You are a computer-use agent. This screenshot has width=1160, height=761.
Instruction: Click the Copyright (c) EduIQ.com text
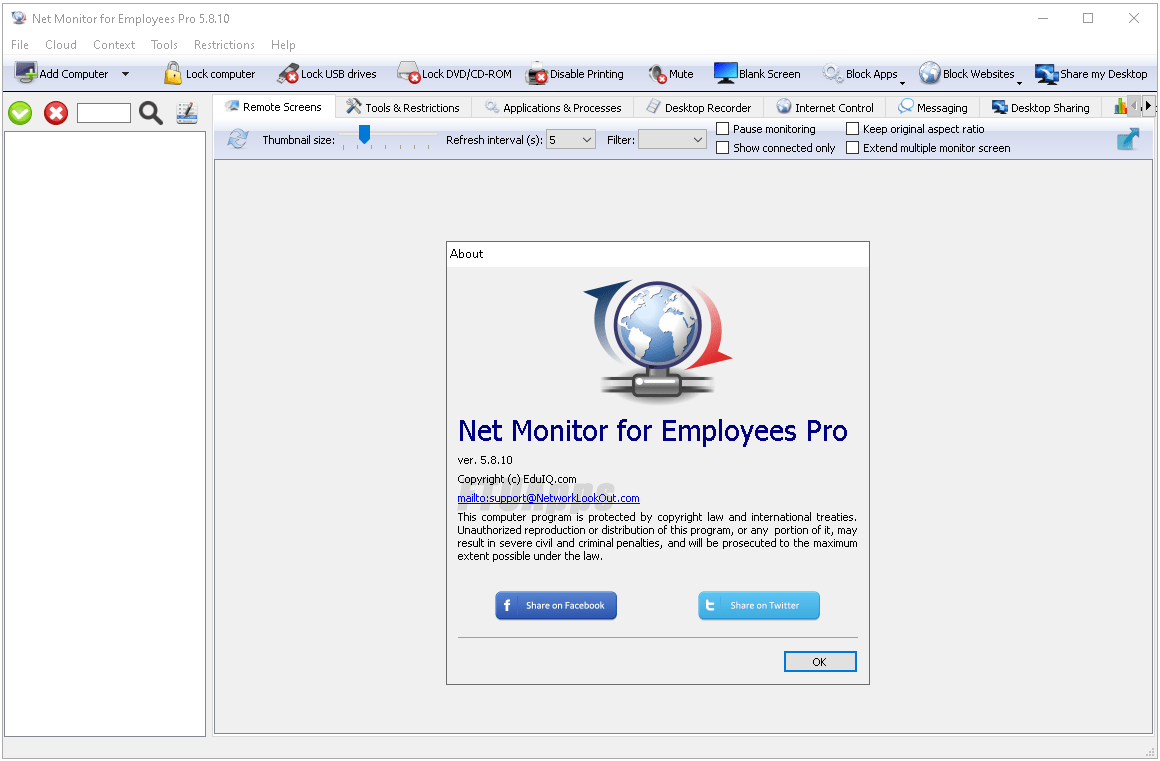coord(516,478)
